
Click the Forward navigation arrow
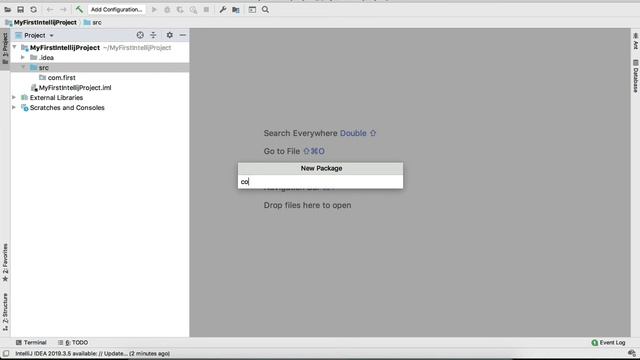(x=63, y=9)
